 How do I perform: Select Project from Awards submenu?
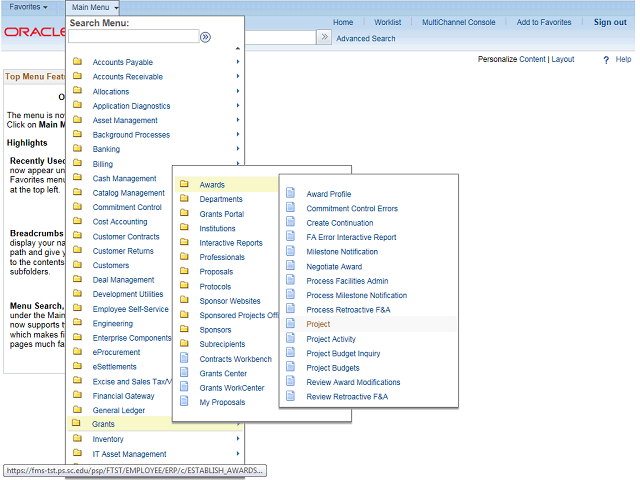click(318, 325)
